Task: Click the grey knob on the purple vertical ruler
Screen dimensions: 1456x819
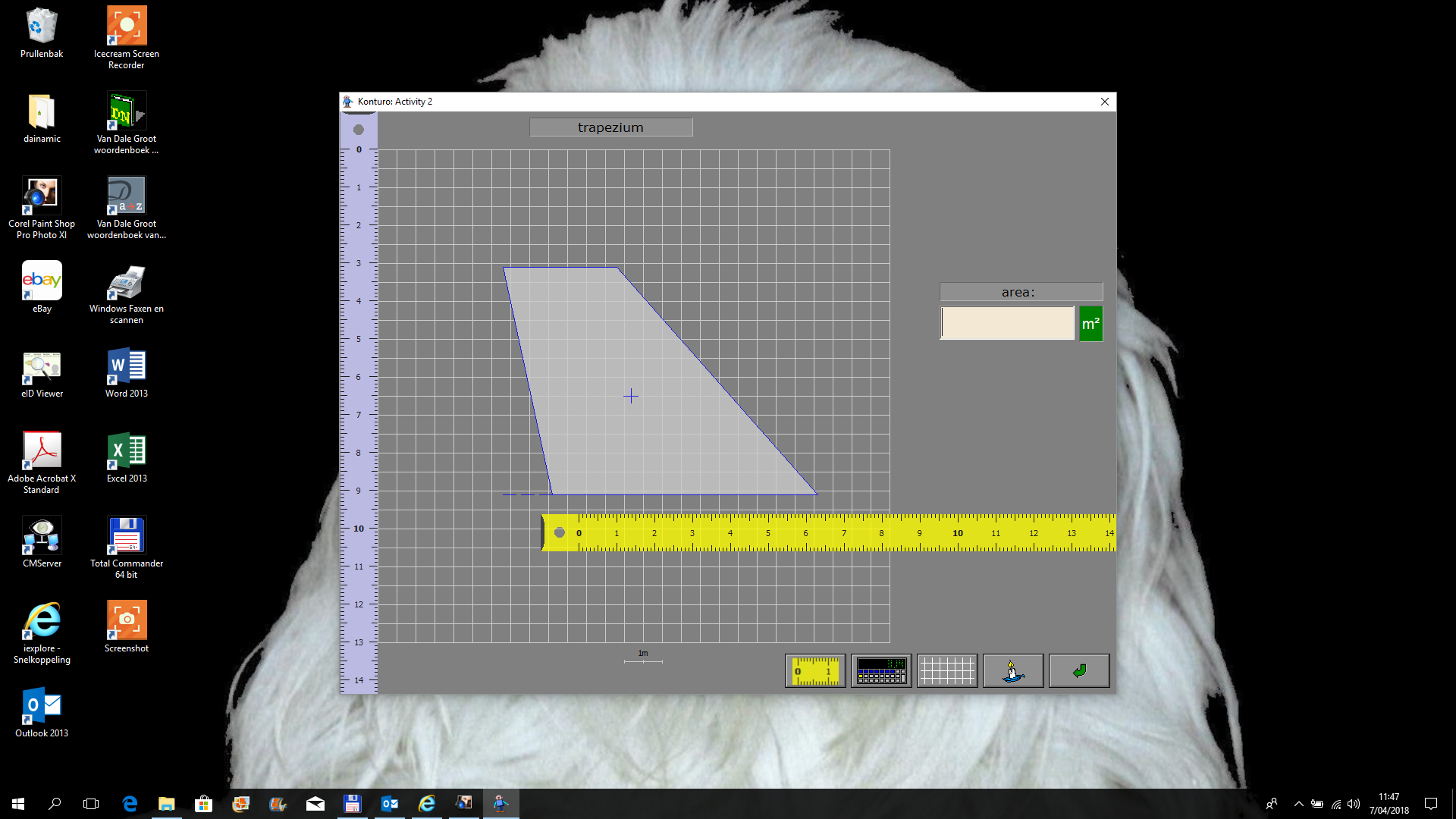Action: [359, 130]
